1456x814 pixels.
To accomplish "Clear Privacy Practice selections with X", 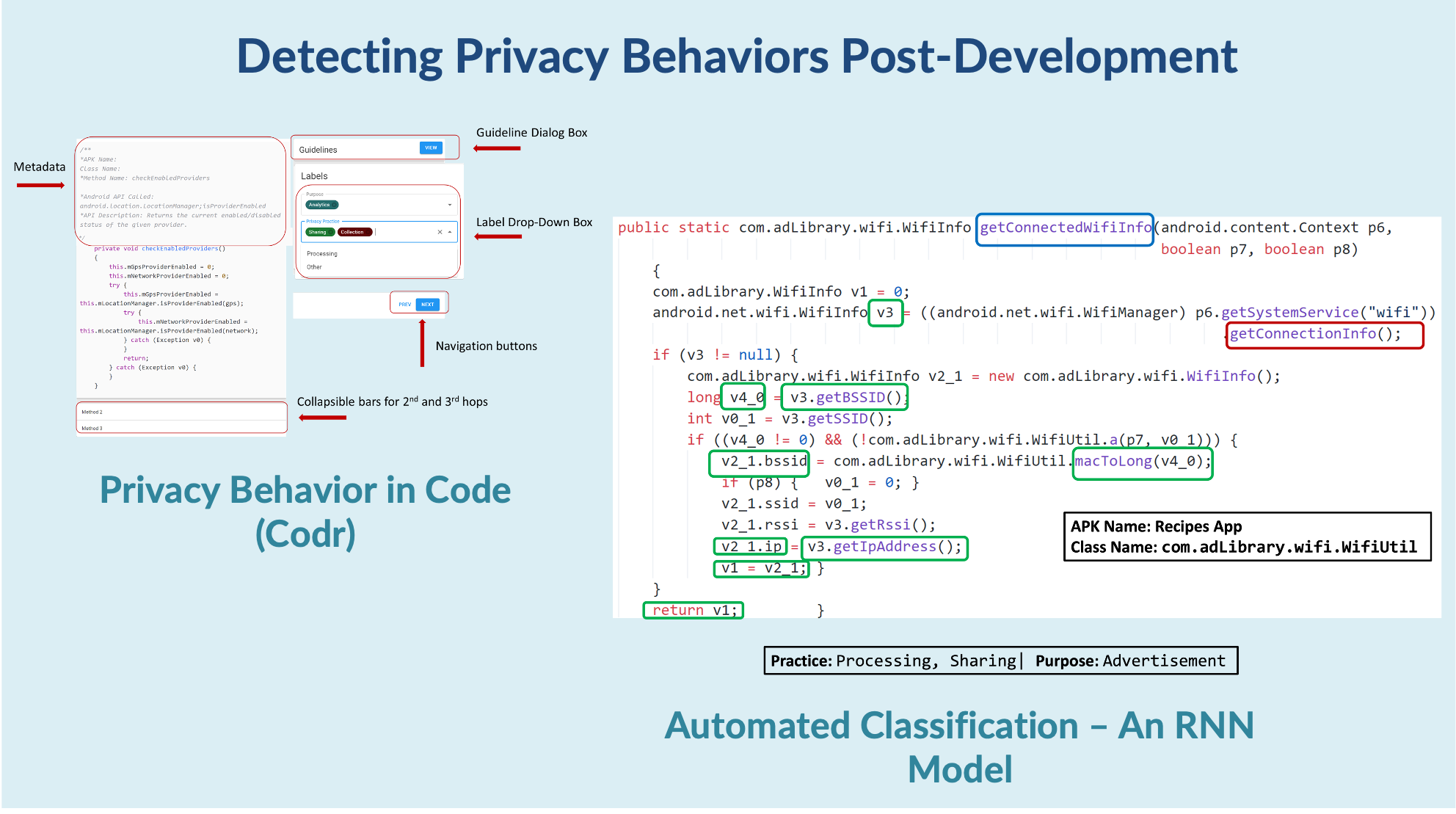I will tap(440, 232).
